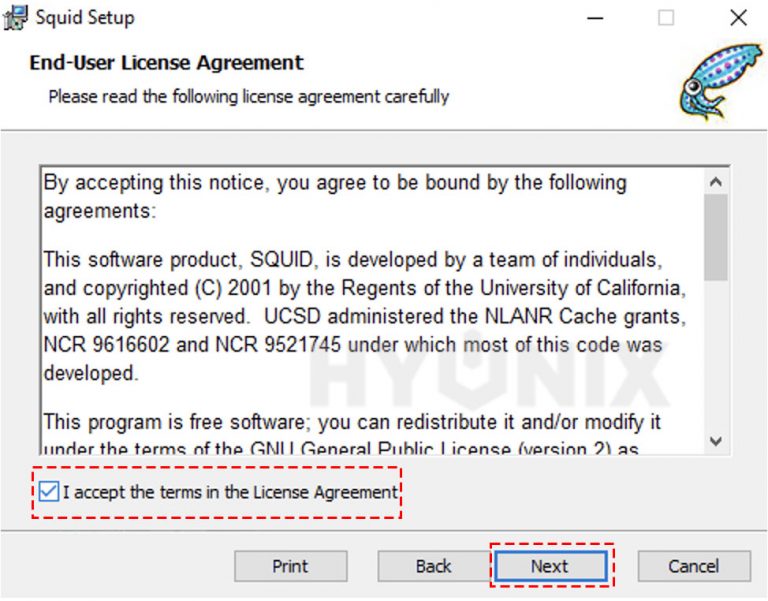Click the "Squid Setup" window title text
The width and height of the screenshot is (768, 601).
coord(85,18)
